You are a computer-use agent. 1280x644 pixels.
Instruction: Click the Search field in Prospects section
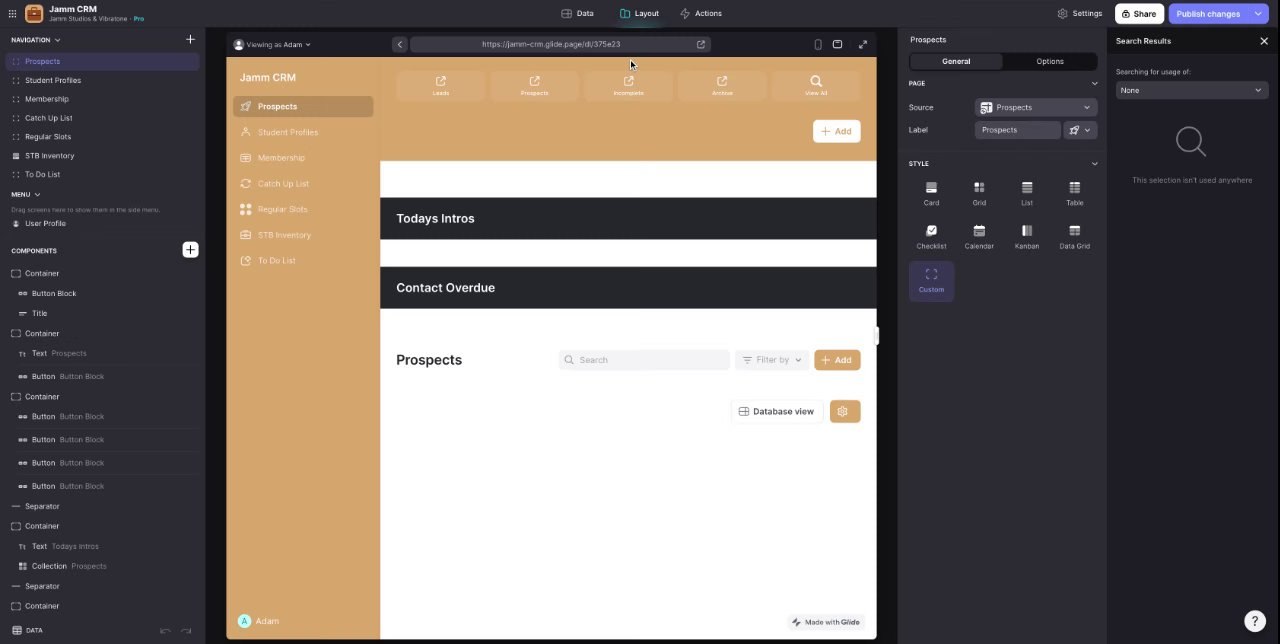[644, 360]
